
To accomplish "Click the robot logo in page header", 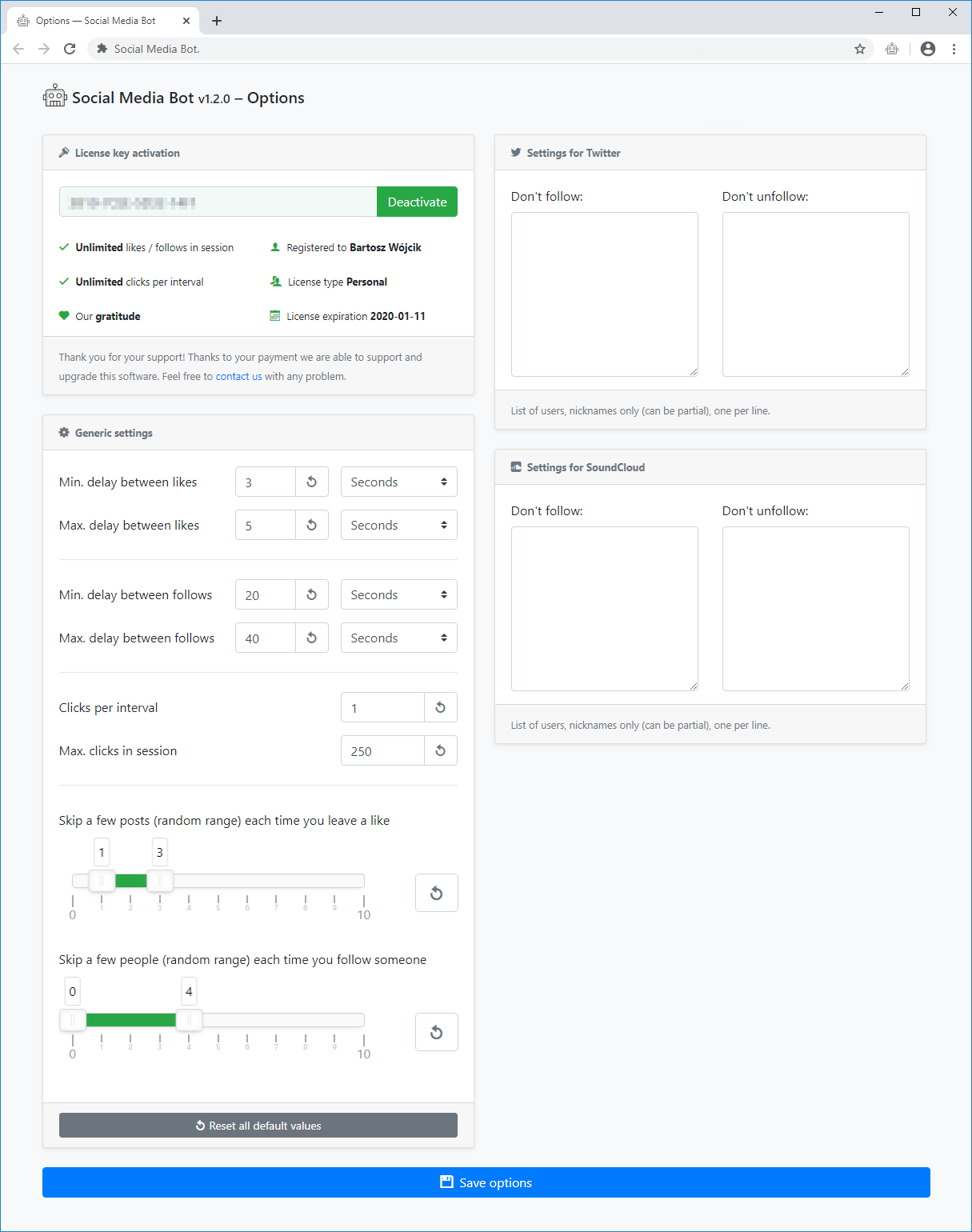I will coord(54,96).
